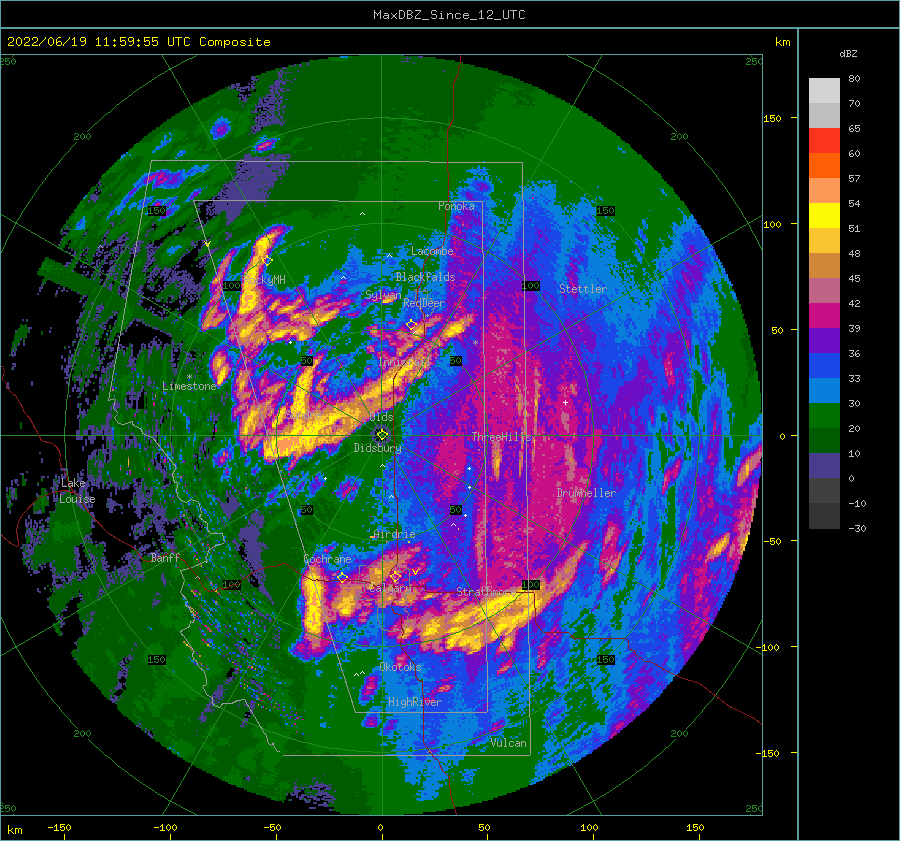
Task: Click the slate 10 dBZ legend swatch
Action: click(x=824, y=466)
